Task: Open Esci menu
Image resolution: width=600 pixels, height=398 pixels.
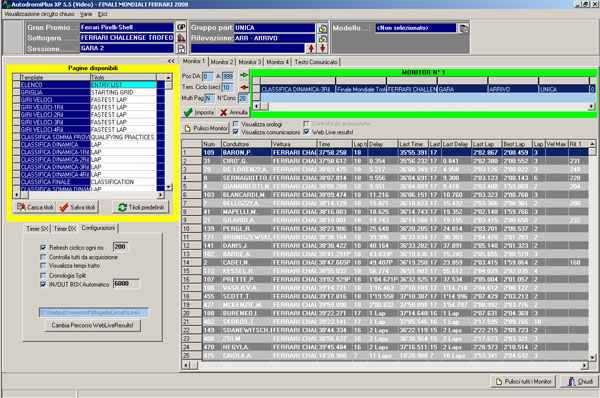Action: point(103,14)
